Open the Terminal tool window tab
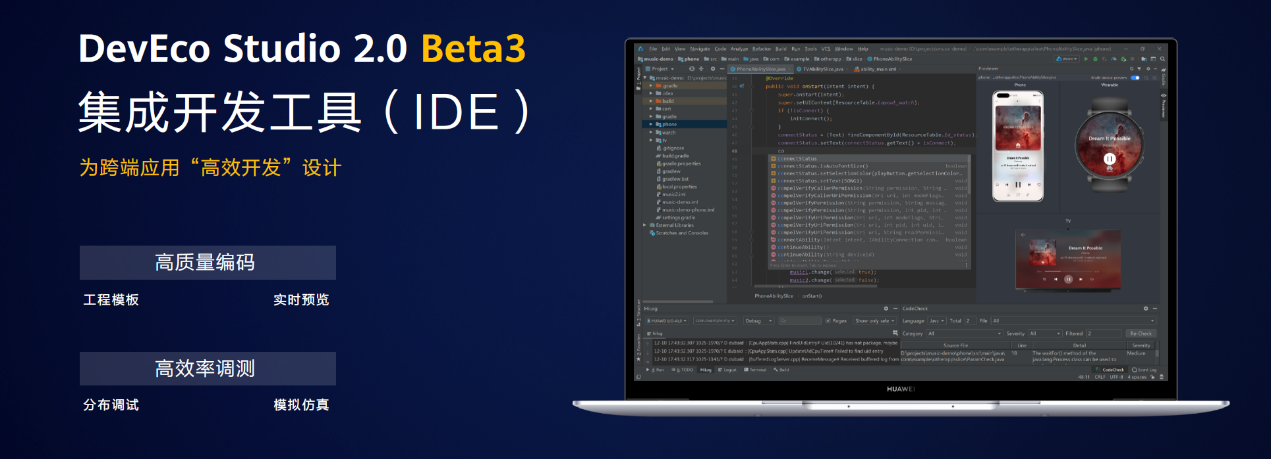 point(755,370)
